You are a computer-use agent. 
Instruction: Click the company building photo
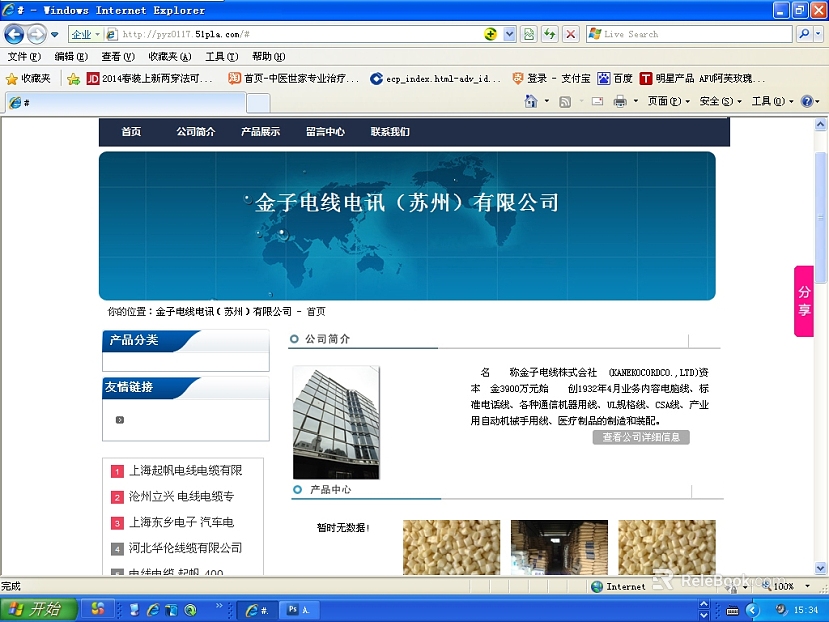tap(336, 423)
